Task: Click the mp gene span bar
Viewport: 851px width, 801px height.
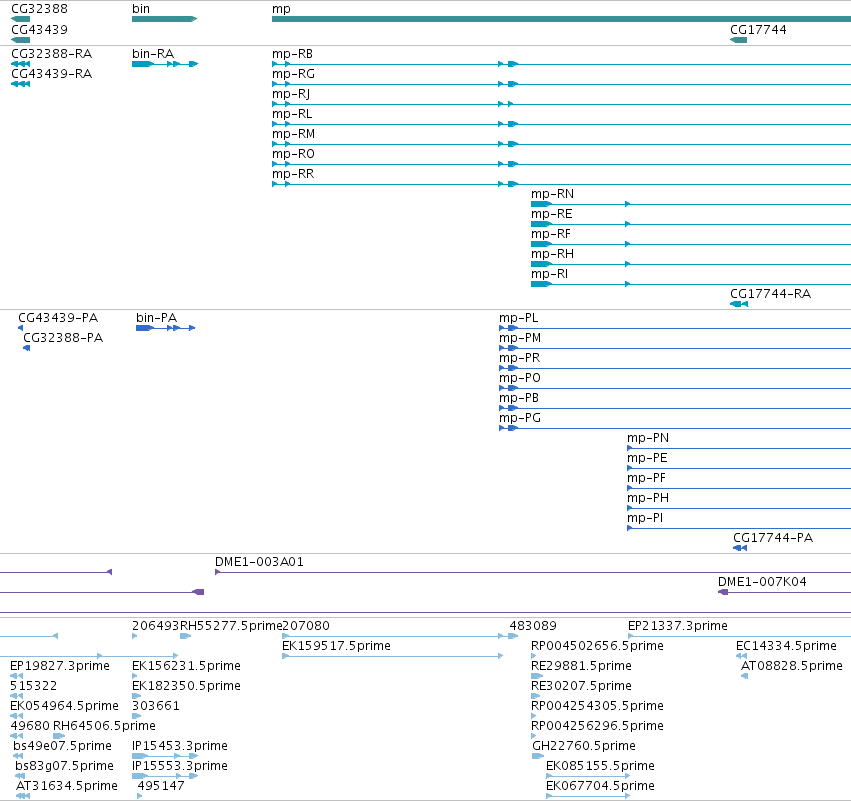Action: 561,19
